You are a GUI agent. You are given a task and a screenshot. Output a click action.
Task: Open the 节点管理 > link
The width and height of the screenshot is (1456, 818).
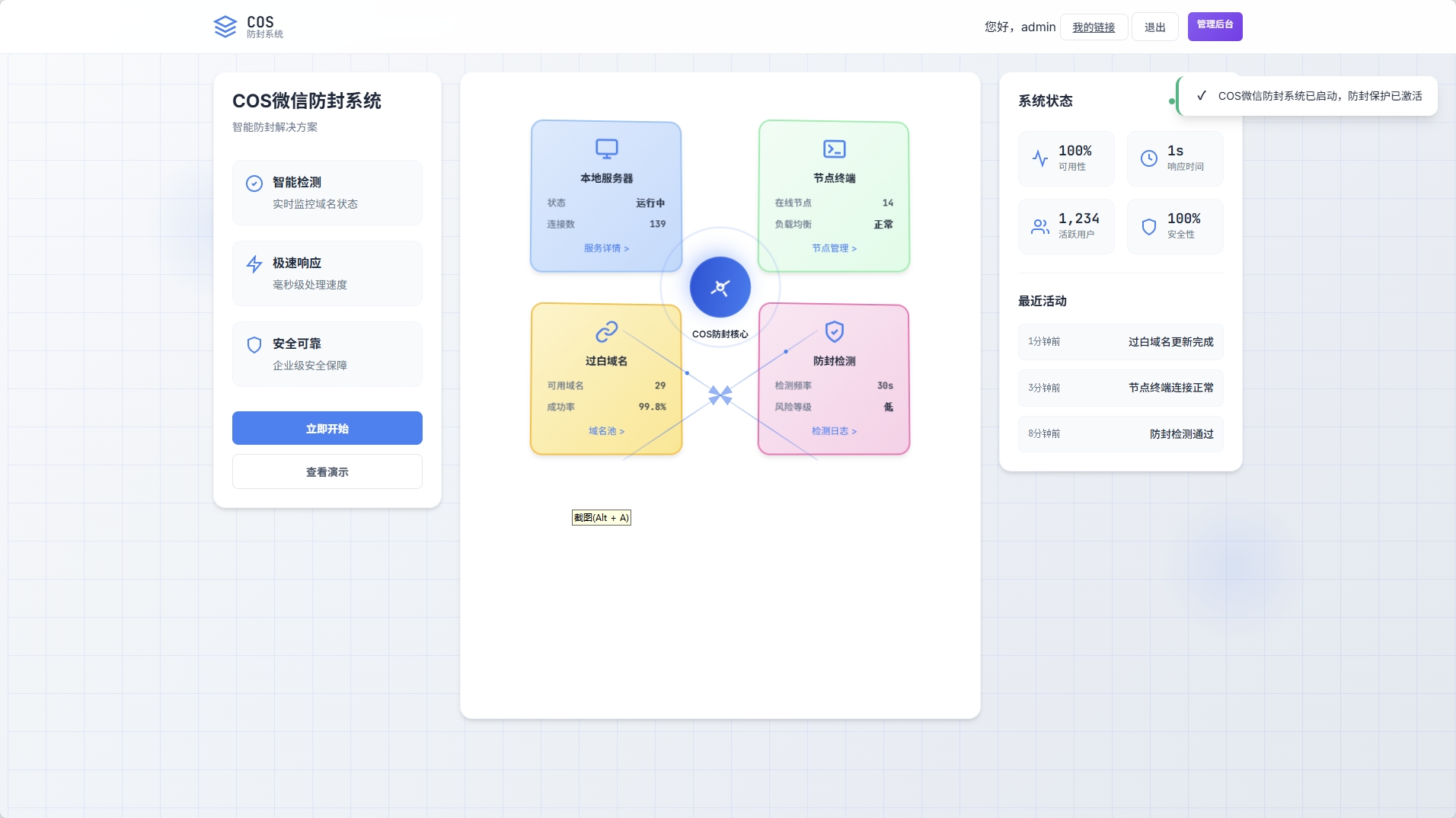coord(835,248)
